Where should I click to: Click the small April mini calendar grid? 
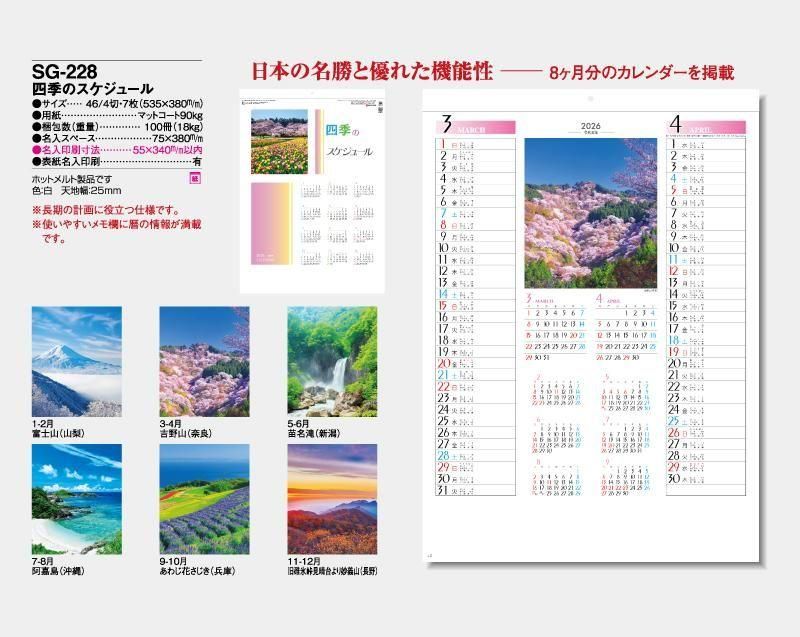pos(626,327)
